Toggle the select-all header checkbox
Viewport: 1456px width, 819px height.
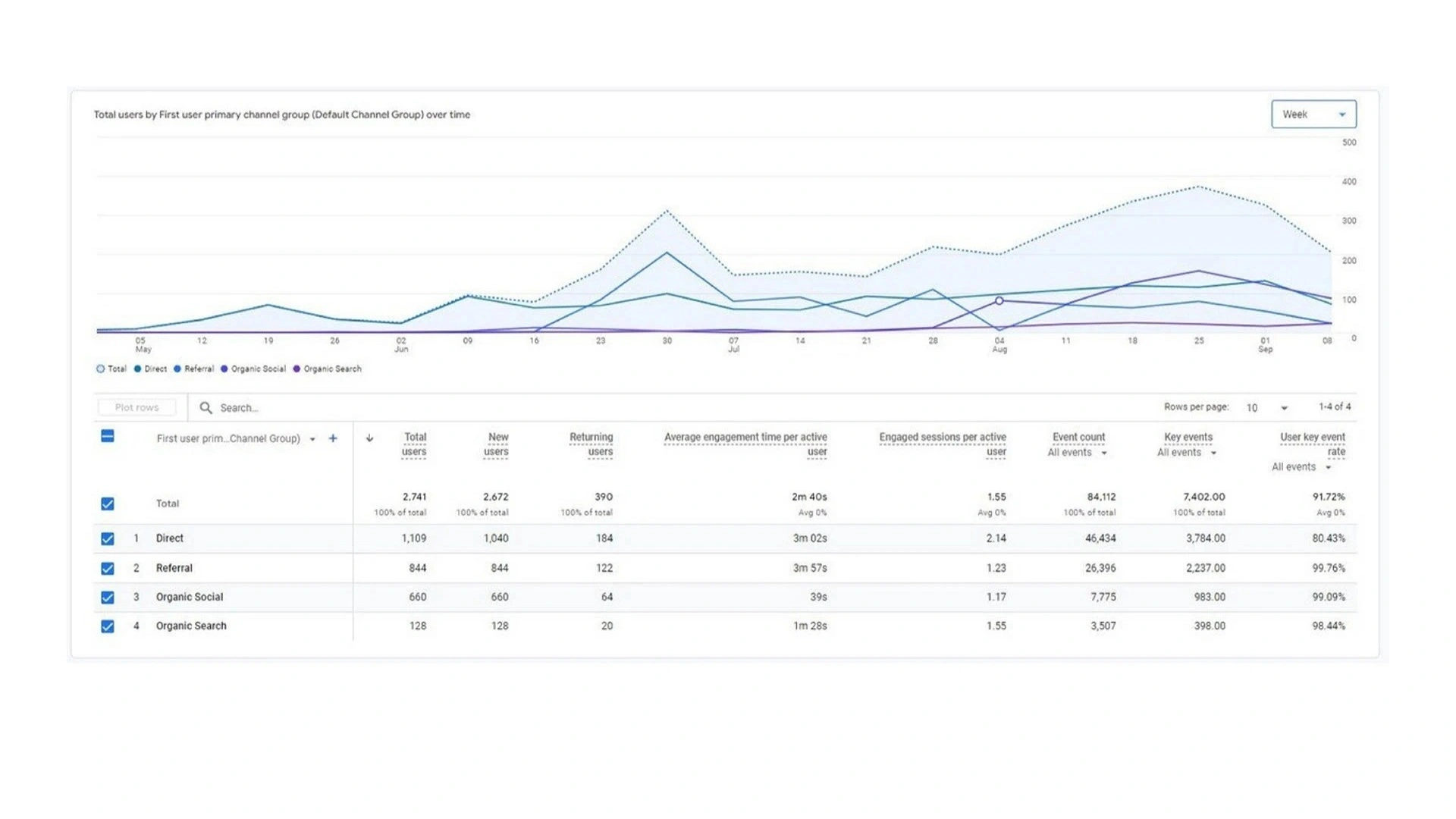tap(108, 436)
